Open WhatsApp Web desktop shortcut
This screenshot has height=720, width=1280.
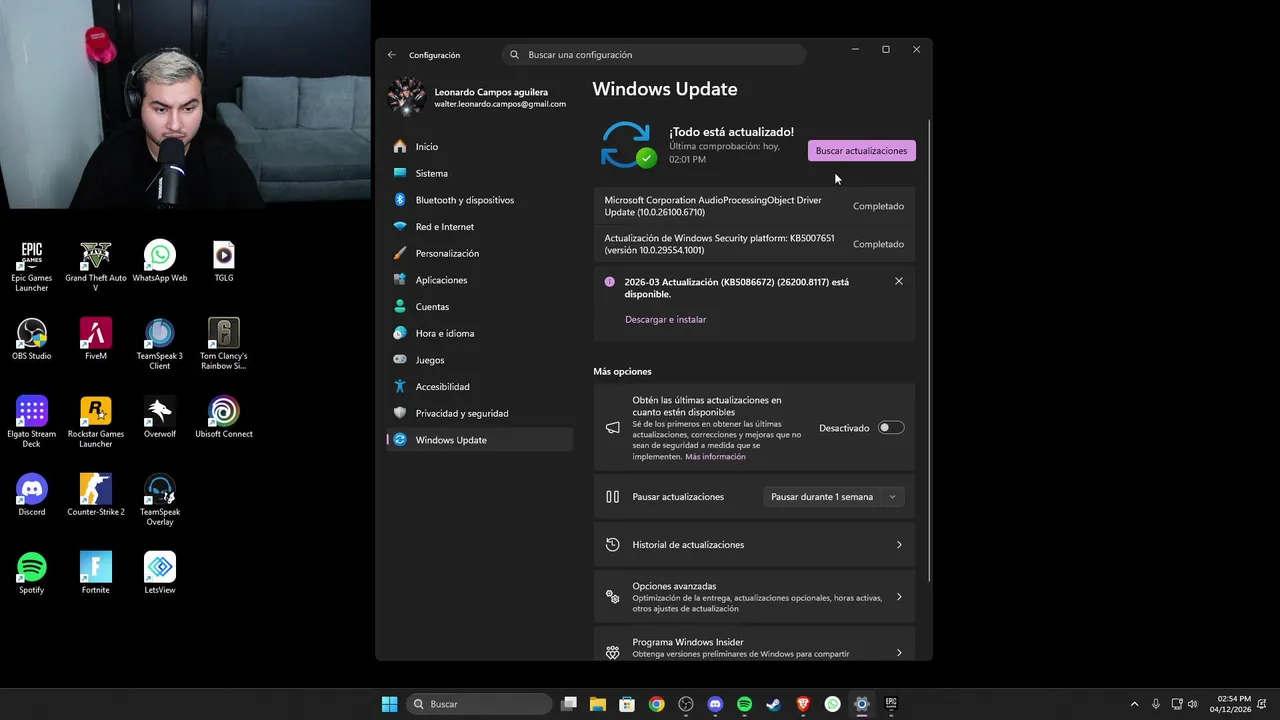(160, 262)
